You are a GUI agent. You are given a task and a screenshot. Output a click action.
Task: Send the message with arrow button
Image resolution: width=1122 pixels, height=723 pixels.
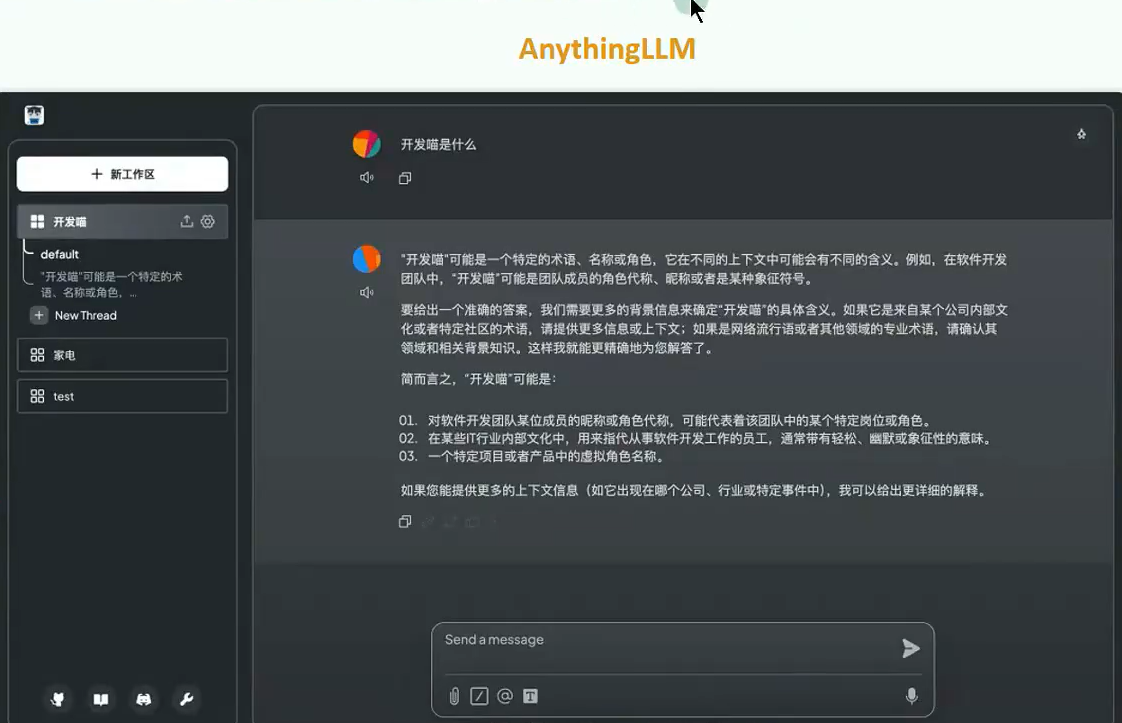910,649
